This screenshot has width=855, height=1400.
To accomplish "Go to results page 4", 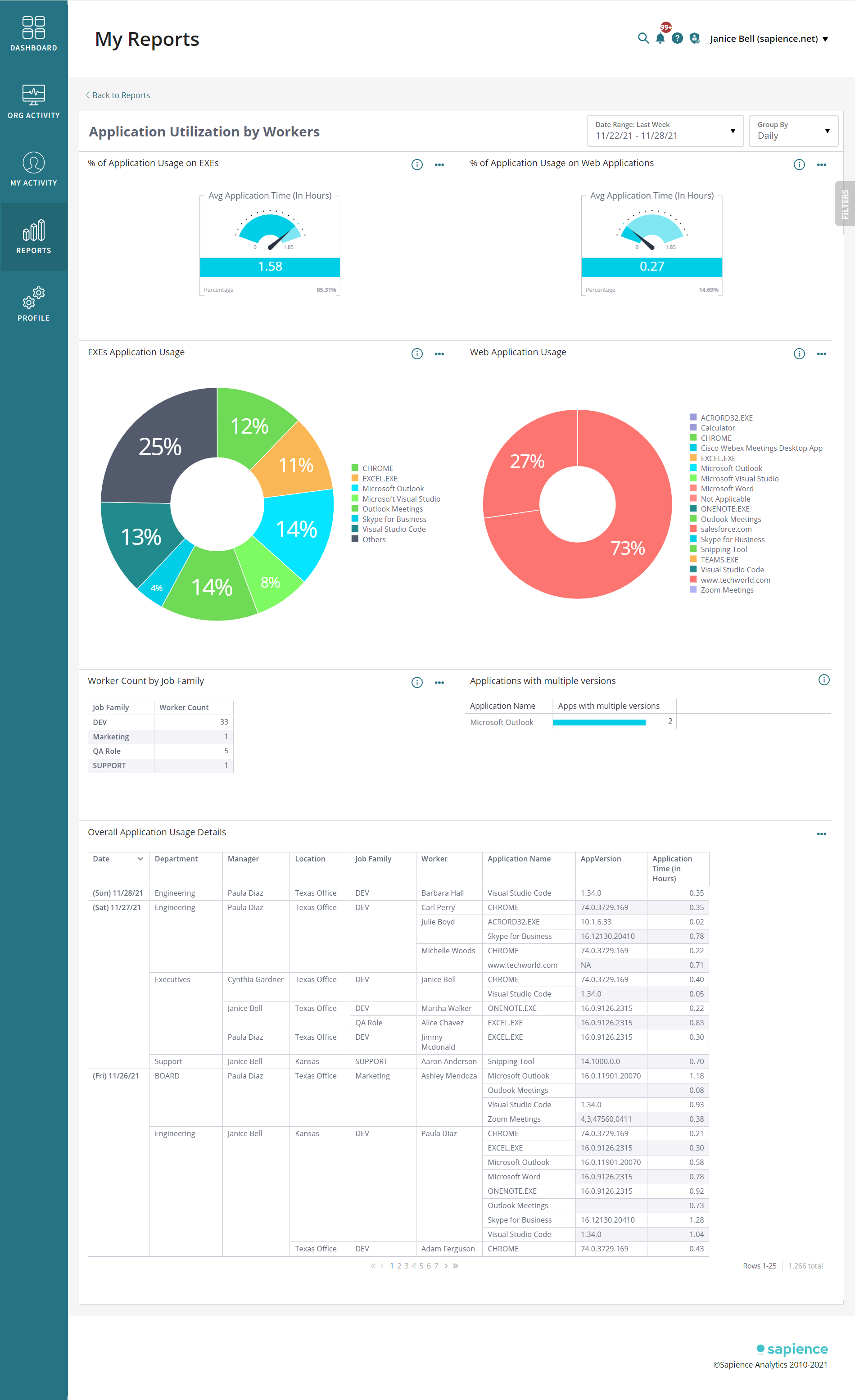I will 414,1266.
